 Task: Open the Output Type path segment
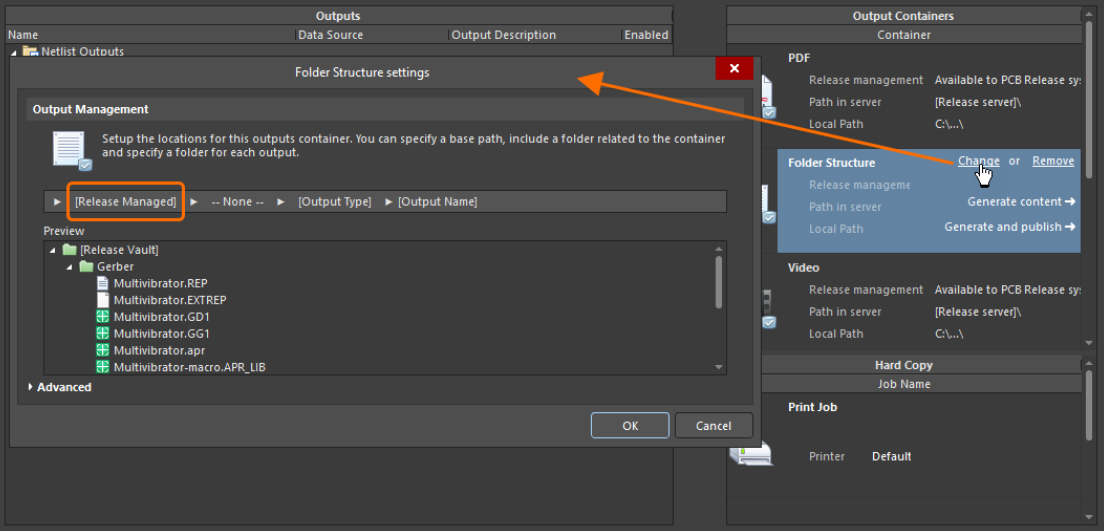tap(334, 202)
